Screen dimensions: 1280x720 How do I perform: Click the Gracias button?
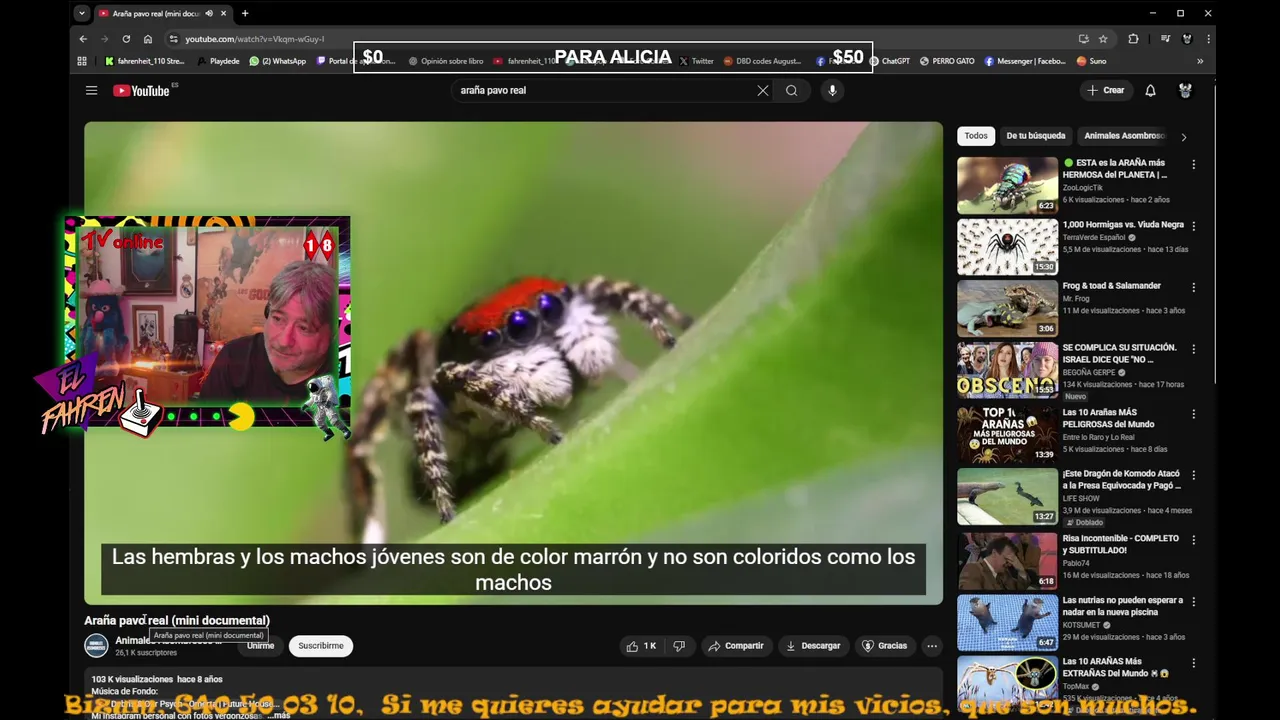885,646
